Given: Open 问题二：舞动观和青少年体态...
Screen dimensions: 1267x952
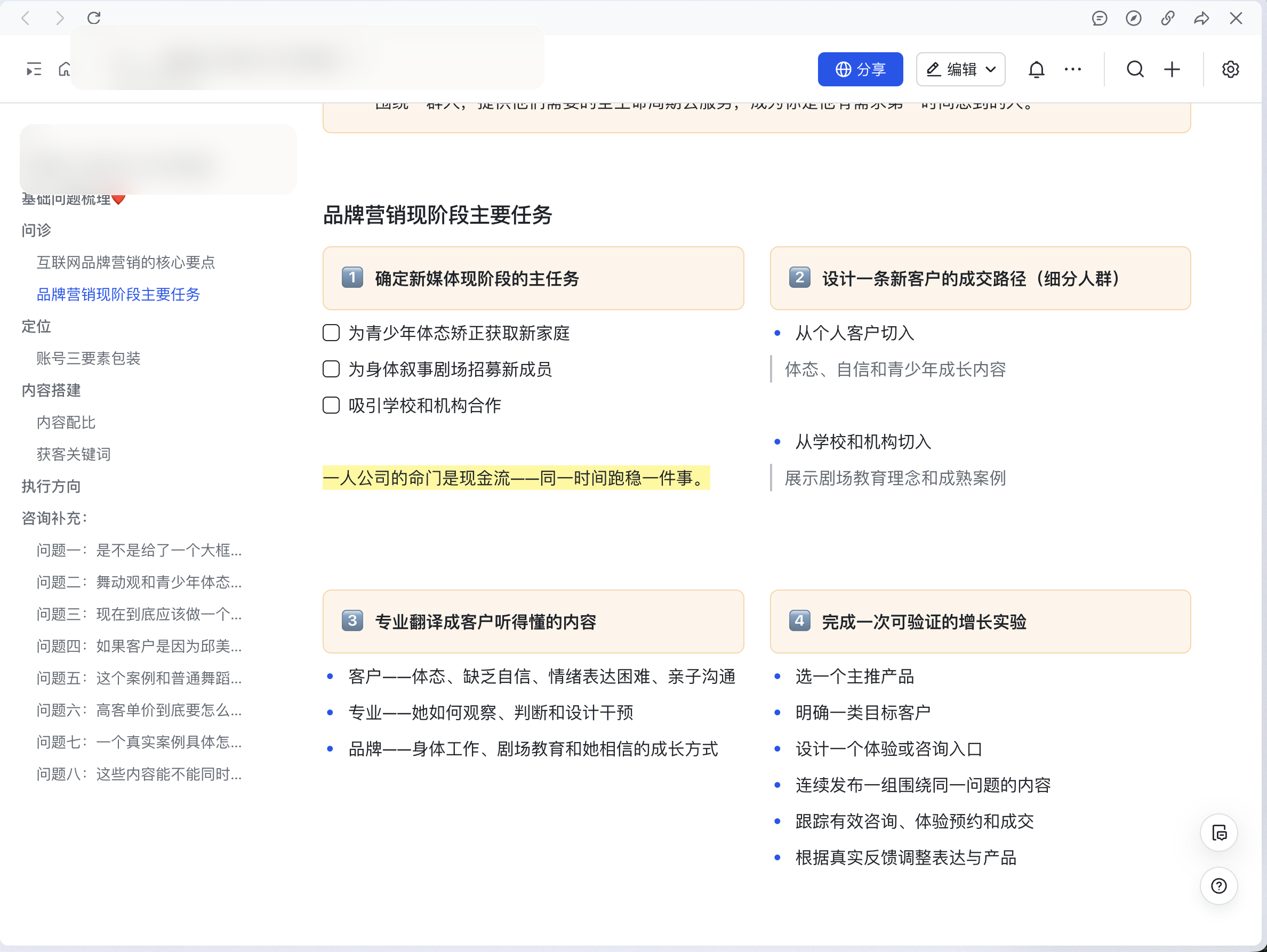Looking at the screenshot, I should click(139, 582).
